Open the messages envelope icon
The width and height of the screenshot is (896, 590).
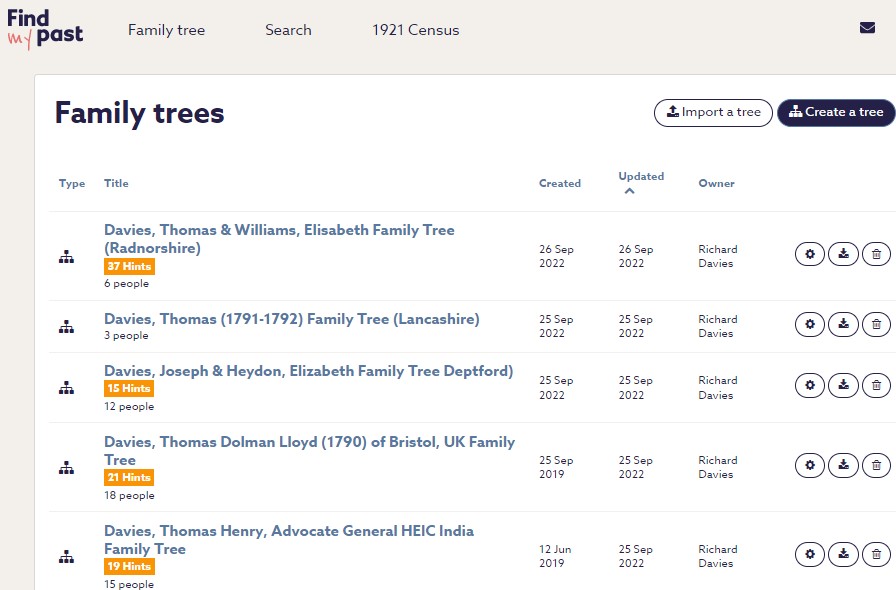pyautogui.click(x=867, y=28)
